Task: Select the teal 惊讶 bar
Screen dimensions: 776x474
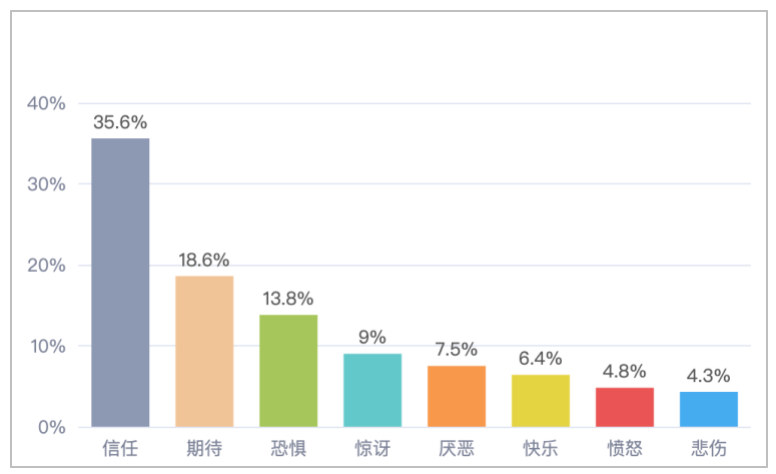Action: tap(372, 390)
